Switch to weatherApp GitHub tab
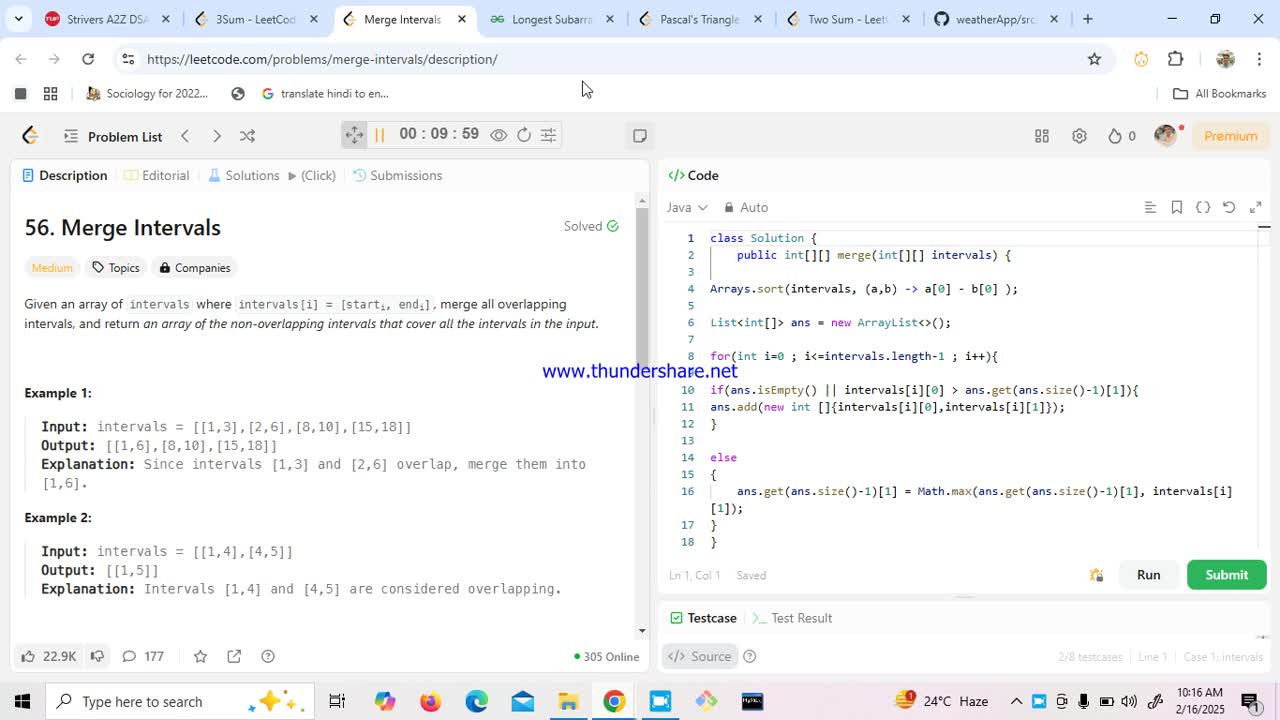 tap(995, 19)
